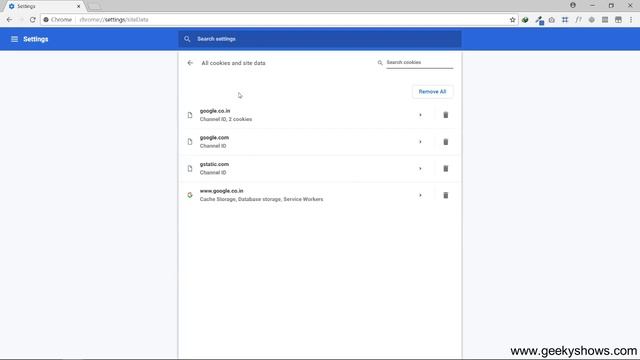Click the browser Back arrow
This screenshot has width=640, height=360.
(x=9, y=20)
